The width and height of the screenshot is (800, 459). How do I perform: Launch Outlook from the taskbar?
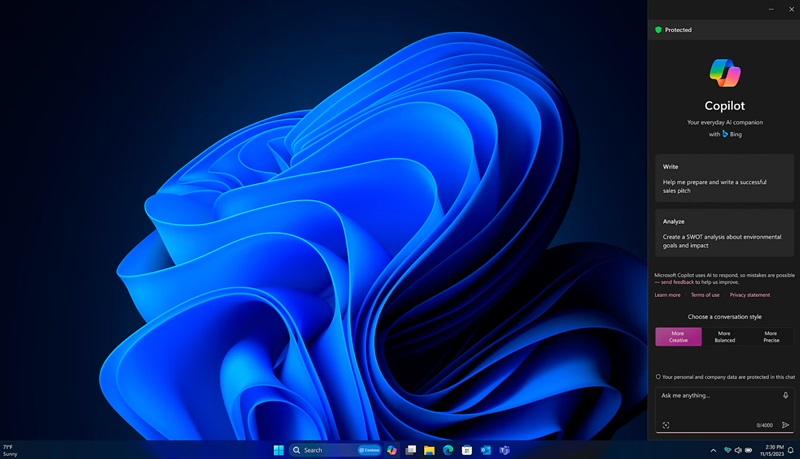click(486, 450)
